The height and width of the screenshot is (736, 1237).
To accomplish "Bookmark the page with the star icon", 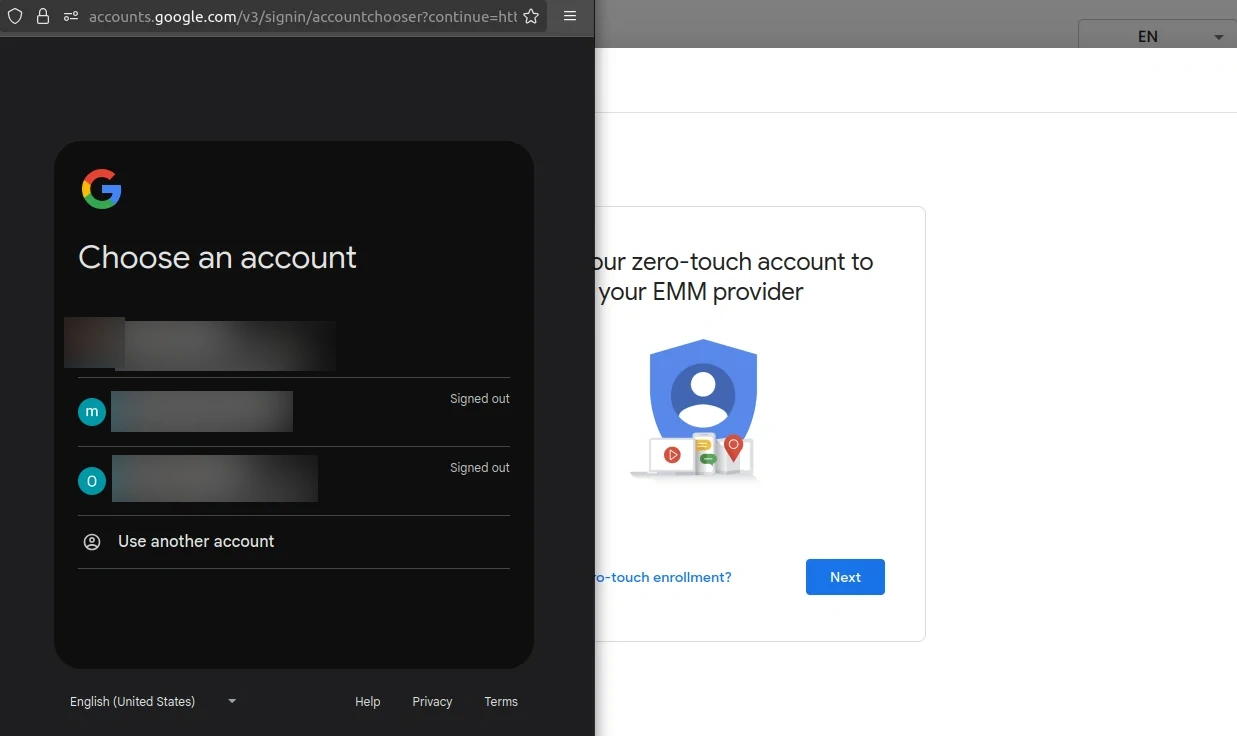I will pyautogui.click(x=531, y=16).
